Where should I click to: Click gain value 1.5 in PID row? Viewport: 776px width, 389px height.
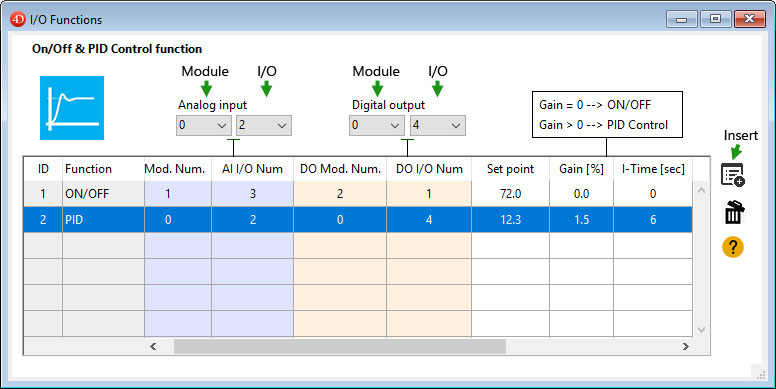click(582, 220)
